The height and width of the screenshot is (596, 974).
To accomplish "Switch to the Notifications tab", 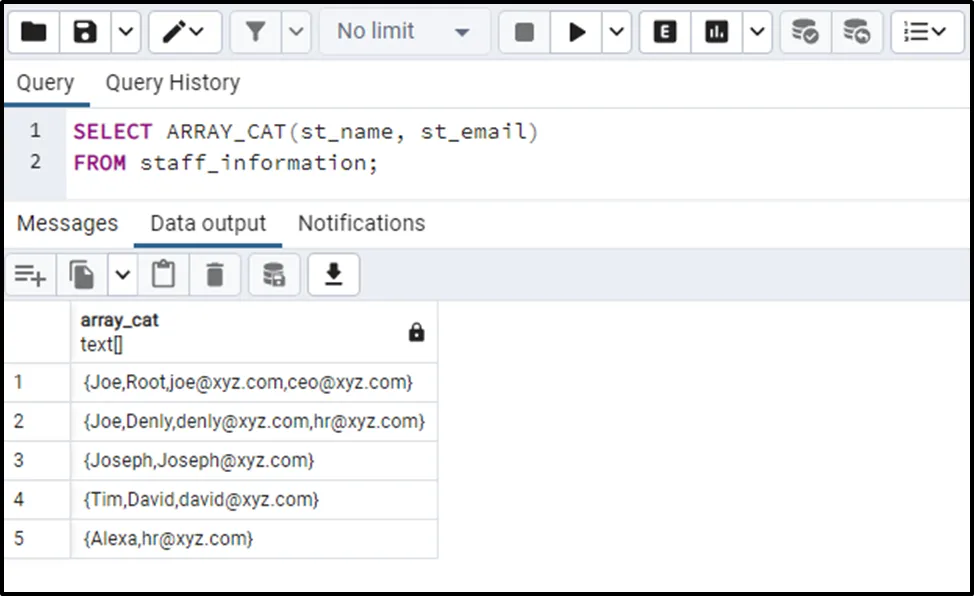I will coord(361,223).
